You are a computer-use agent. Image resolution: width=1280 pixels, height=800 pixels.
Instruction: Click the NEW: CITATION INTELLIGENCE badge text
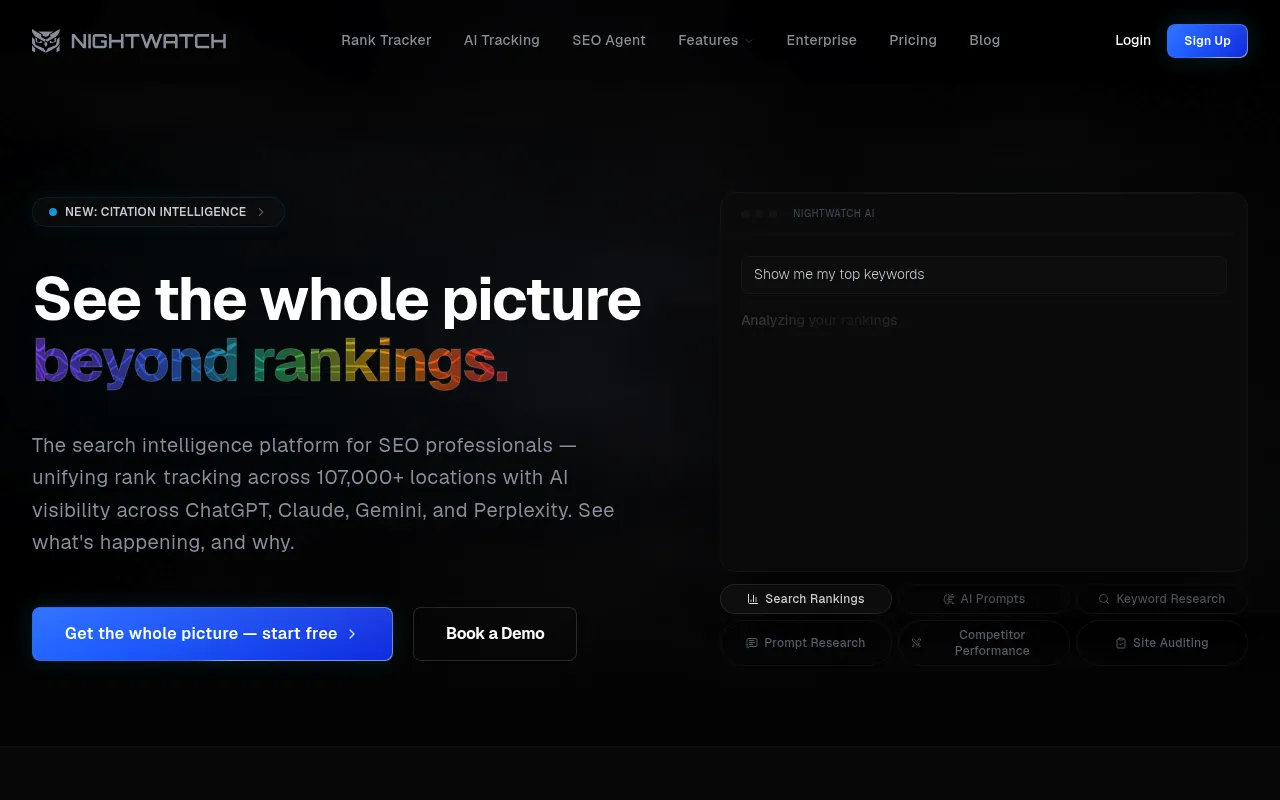pos(155,212)
